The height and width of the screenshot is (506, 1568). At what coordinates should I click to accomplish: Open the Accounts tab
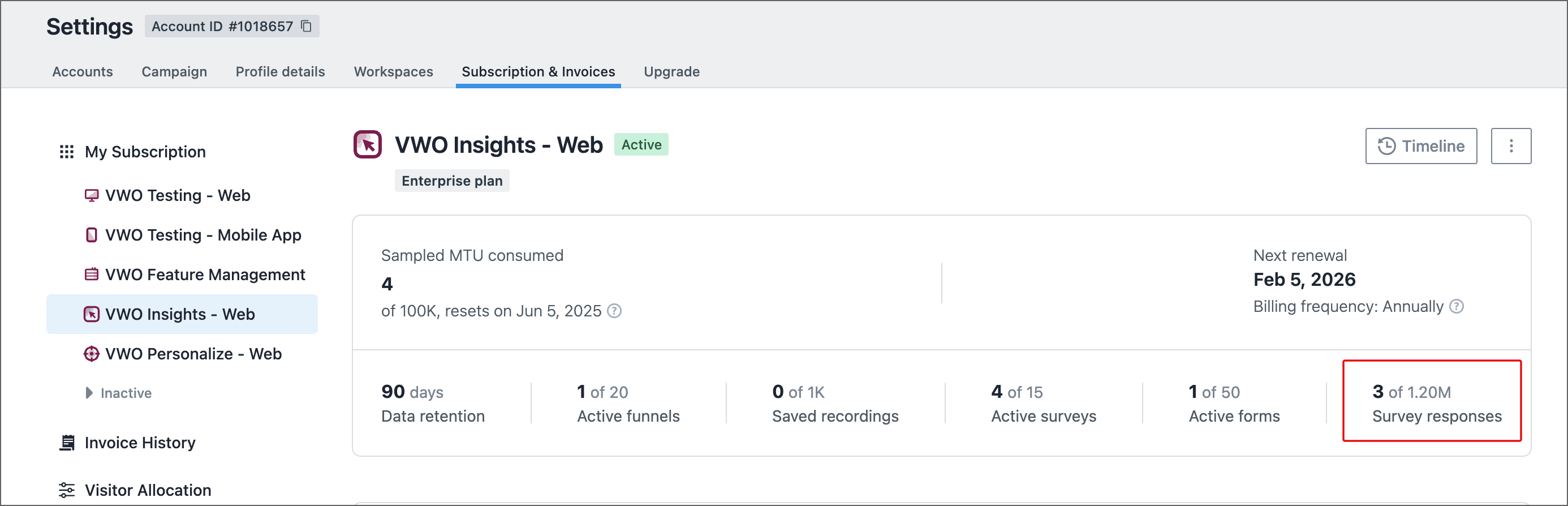point(83,72)
